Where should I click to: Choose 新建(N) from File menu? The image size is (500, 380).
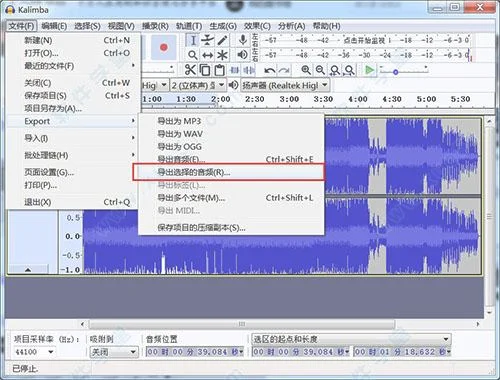pyautogui.click(x=73, y=40)
